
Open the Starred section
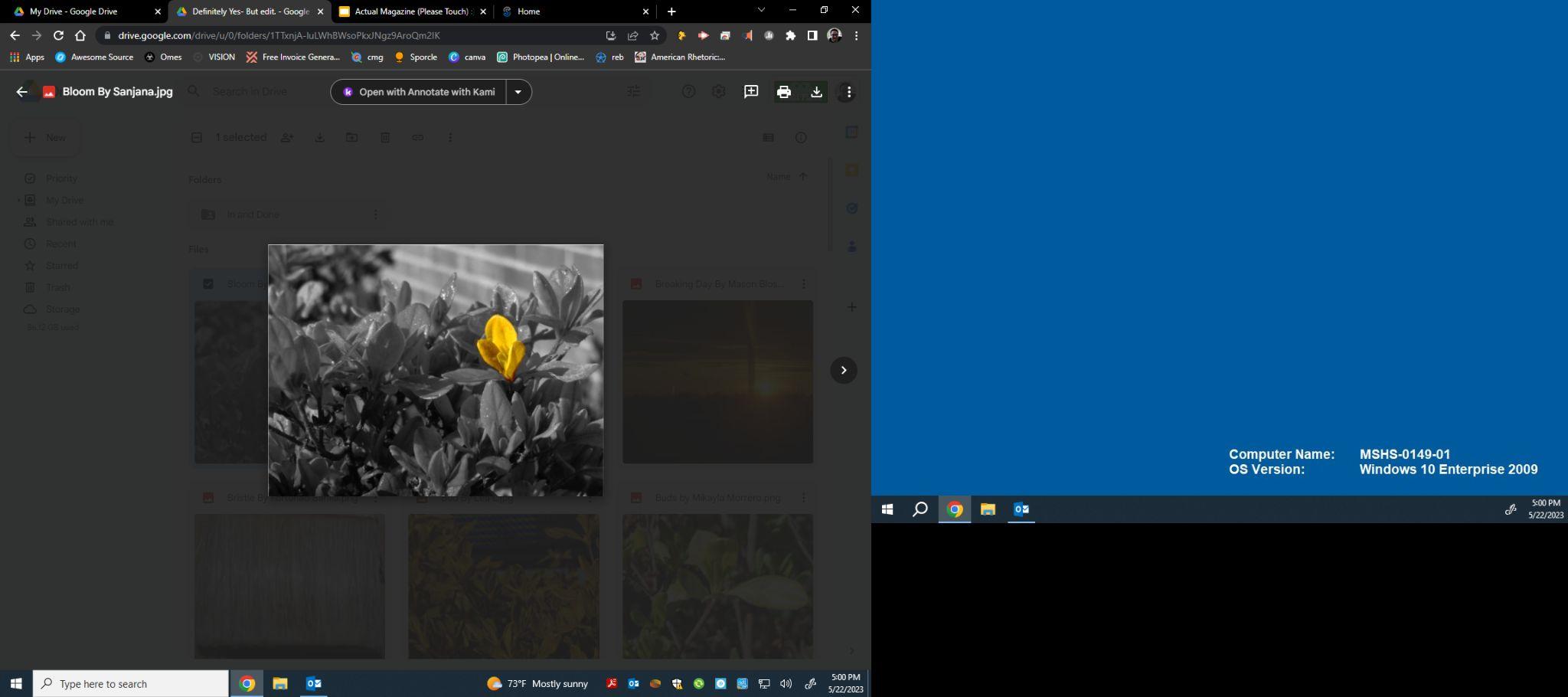(62, 266)
